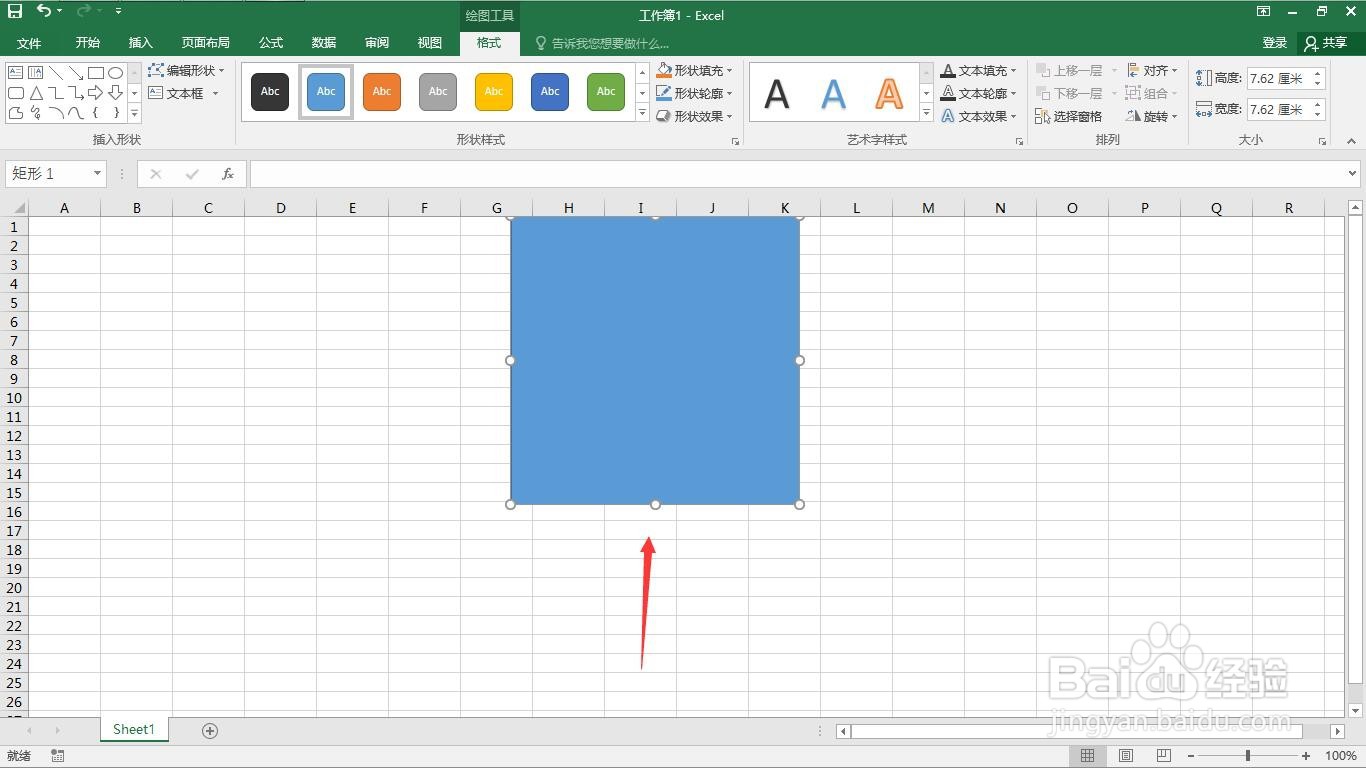Select the triangle shape
Image resolution: width=1366 pixels, height=768 pixels.
point(36,93)
